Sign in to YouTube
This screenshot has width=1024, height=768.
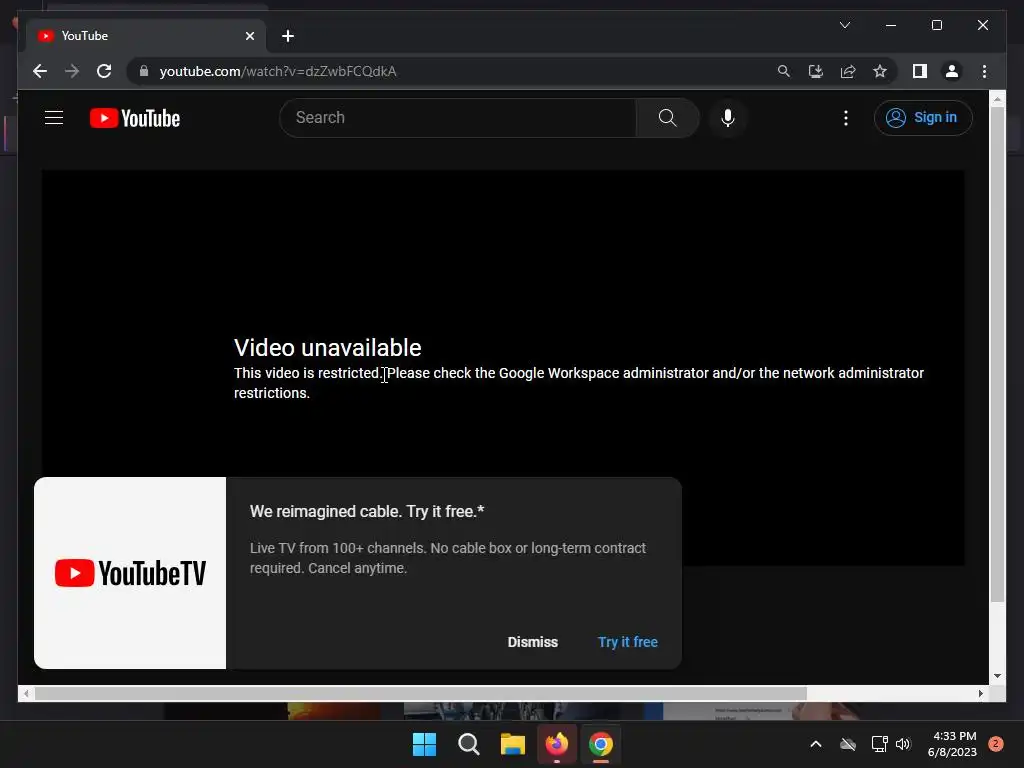point(923,118)
